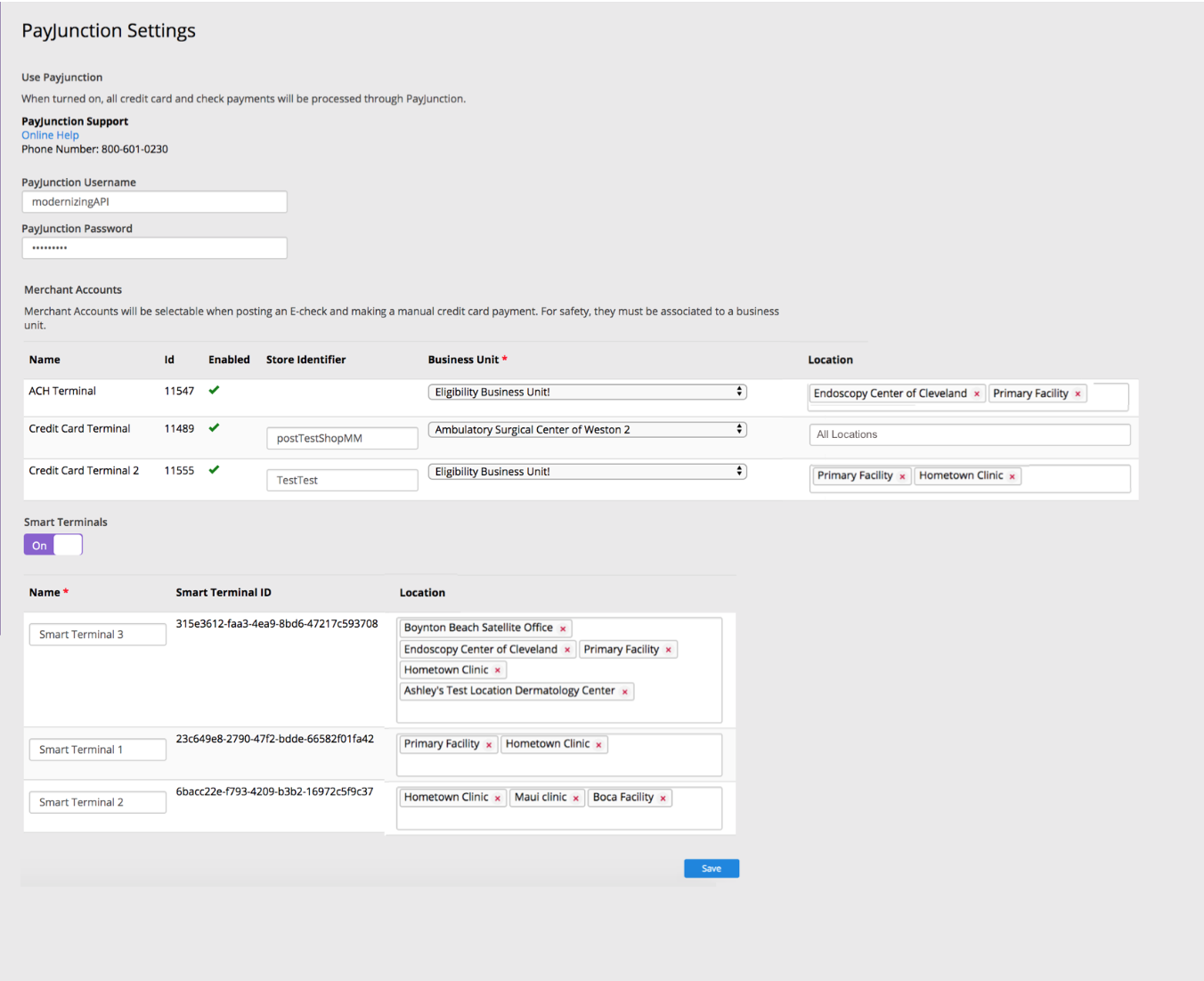
Task: Remove Hometown Clinic from Smart Terminal 2
Action: [497, 799]
